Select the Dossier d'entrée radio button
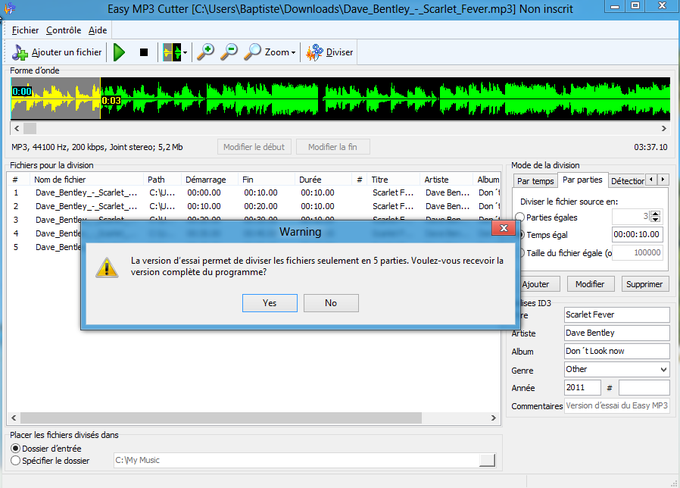This screenshot has width=680, height=488. pyautogui.click(x=16, y=448)
